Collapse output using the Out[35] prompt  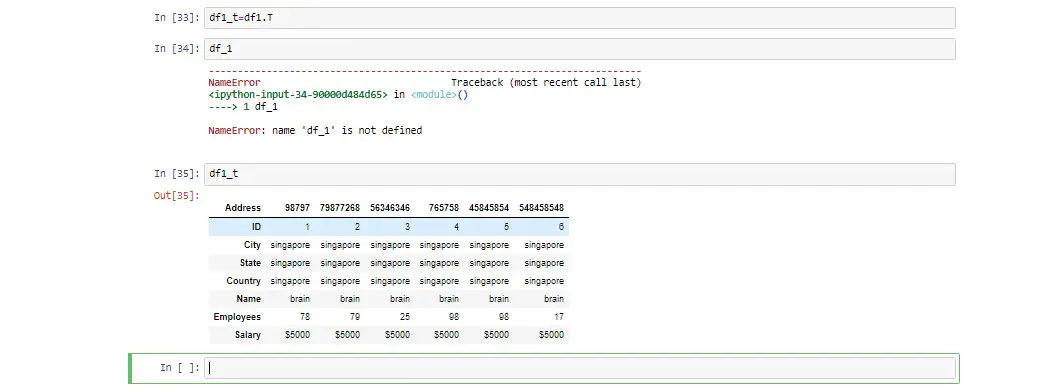coord(177,196)
